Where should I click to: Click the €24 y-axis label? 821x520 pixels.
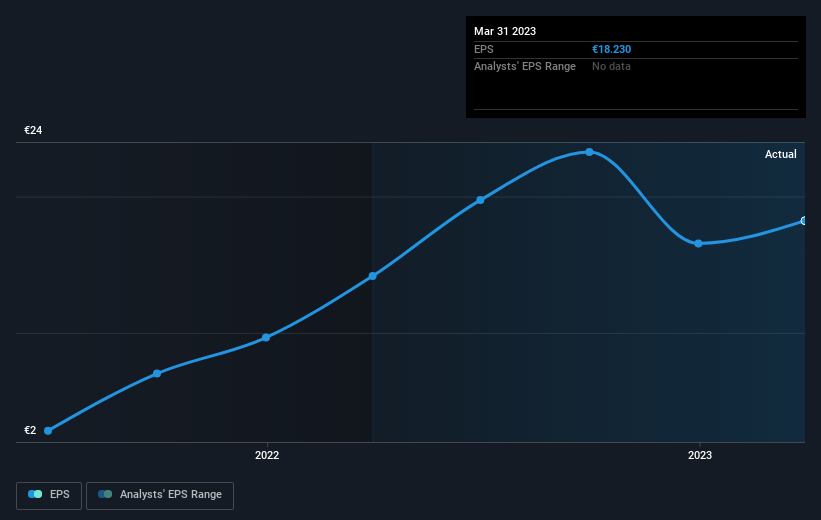coord(33,130)
